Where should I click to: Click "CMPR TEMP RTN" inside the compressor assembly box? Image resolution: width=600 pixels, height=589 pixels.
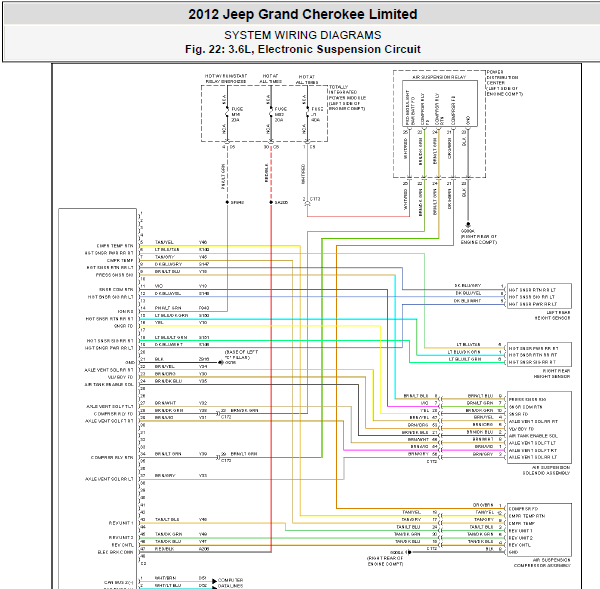pyautogui.click(x=527, y=516)
